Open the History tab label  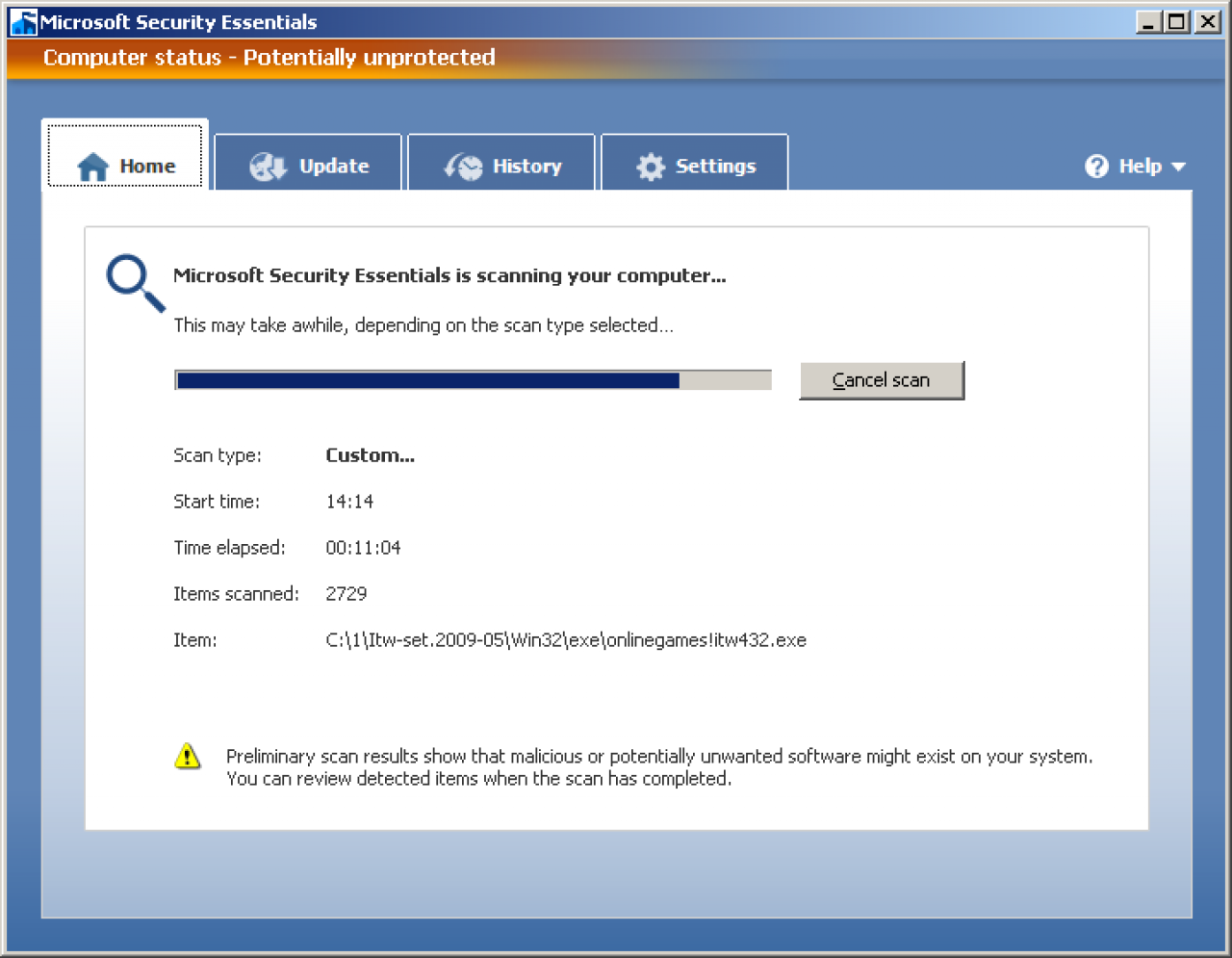pyautogui.click(x=526, y=166)
